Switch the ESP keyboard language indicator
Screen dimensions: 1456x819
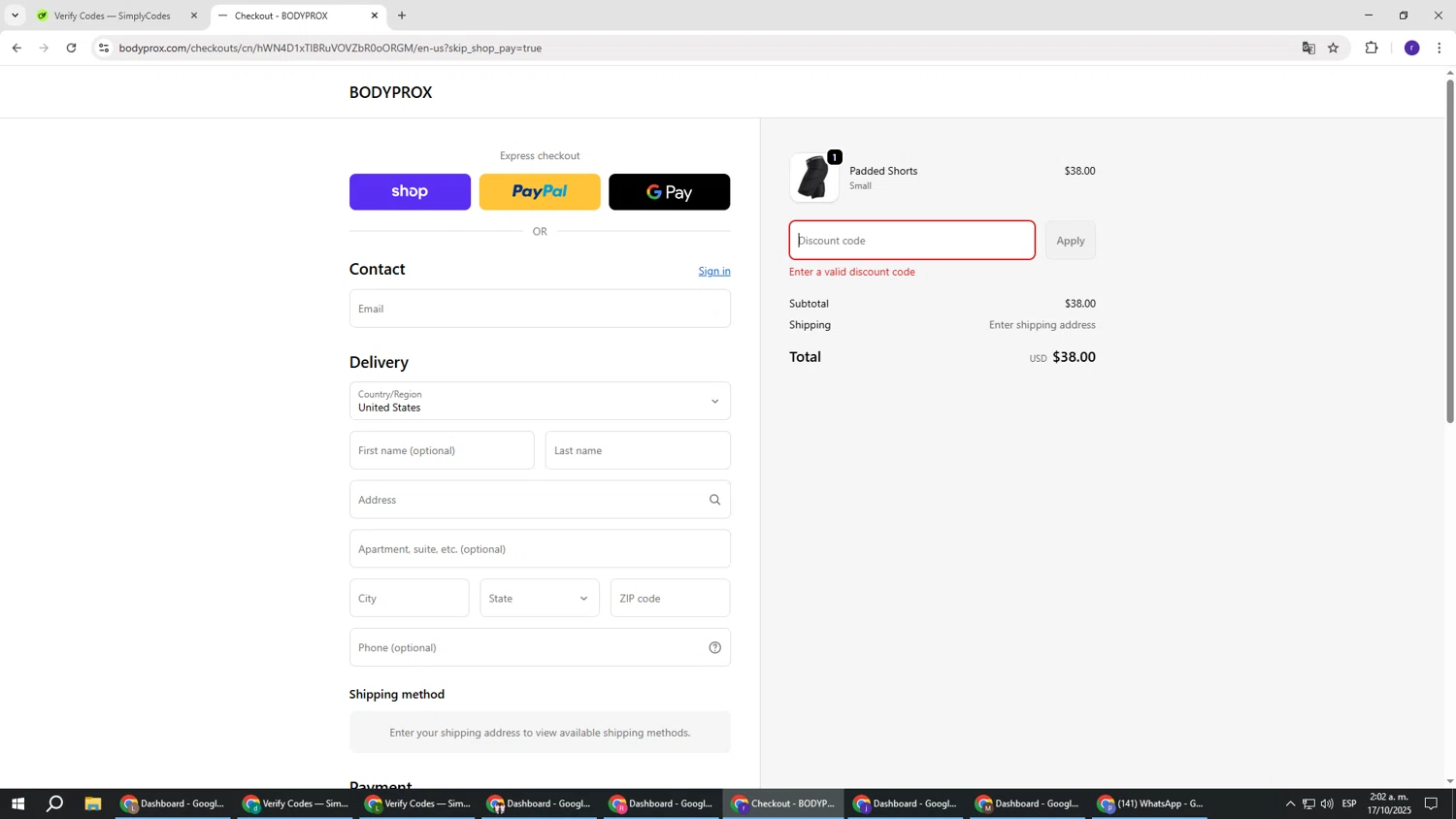[x=1349, y=803]
